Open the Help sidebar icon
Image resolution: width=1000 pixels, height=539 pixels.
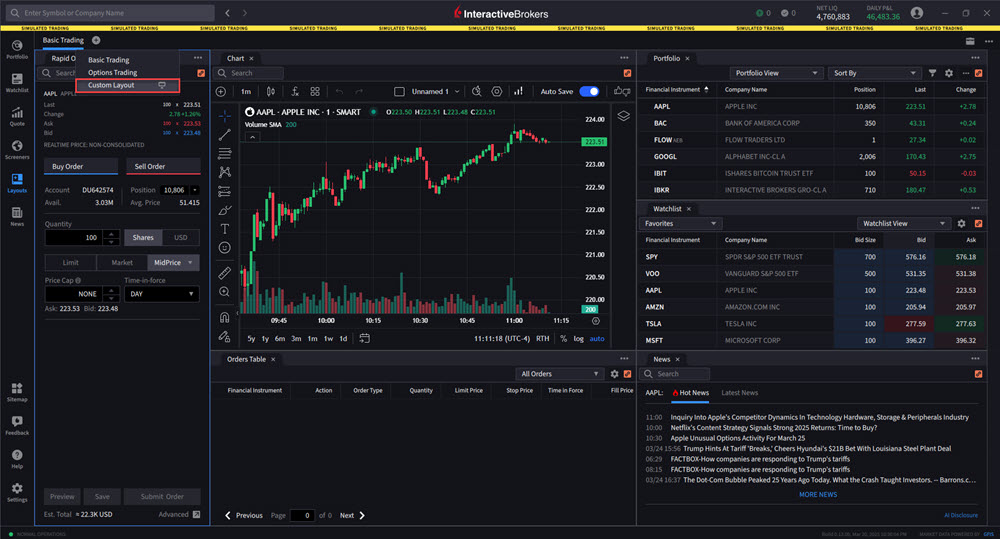click(17, 459)
